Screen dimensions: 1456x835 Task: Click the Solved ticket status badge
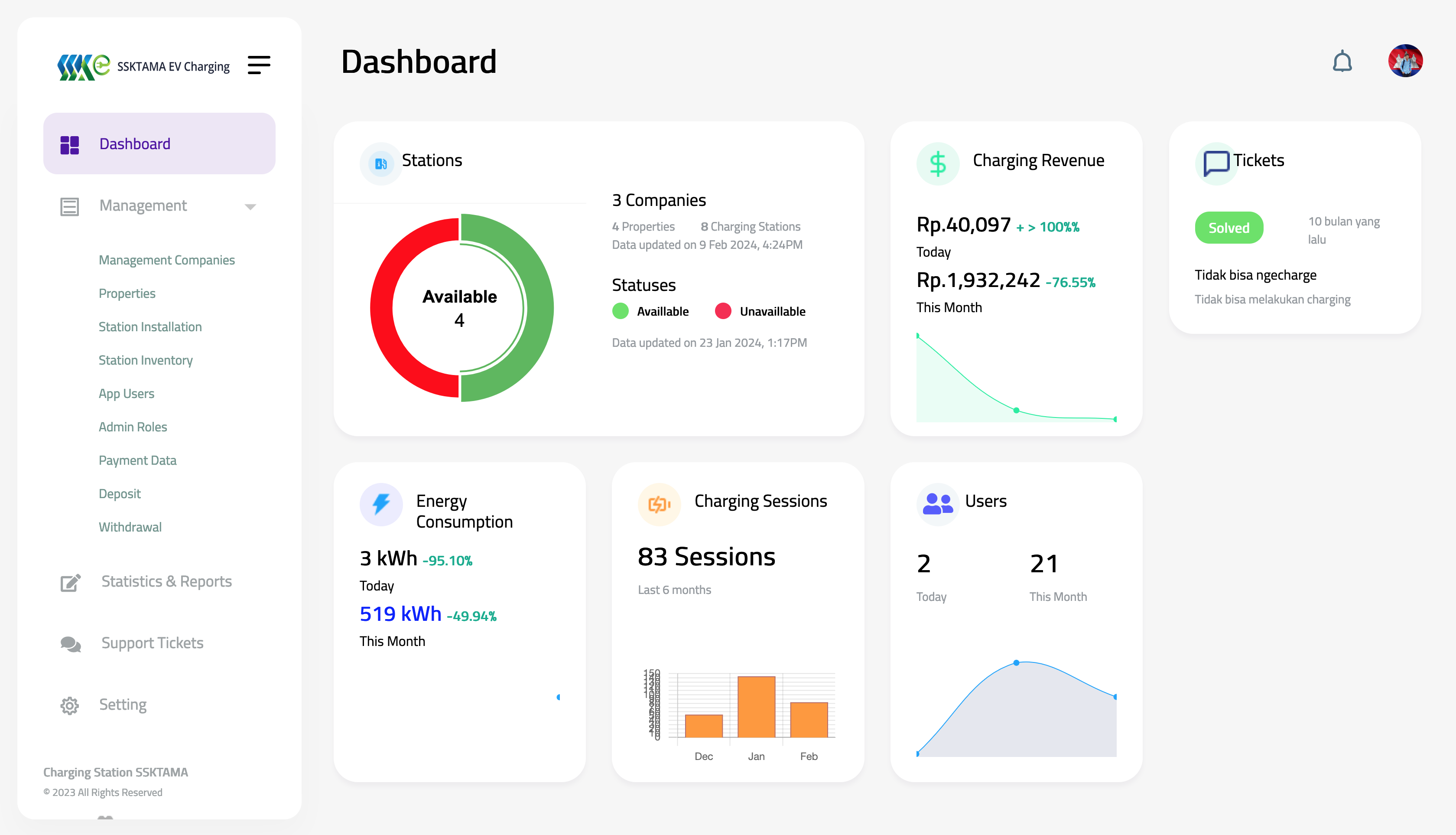point(1229,228)
